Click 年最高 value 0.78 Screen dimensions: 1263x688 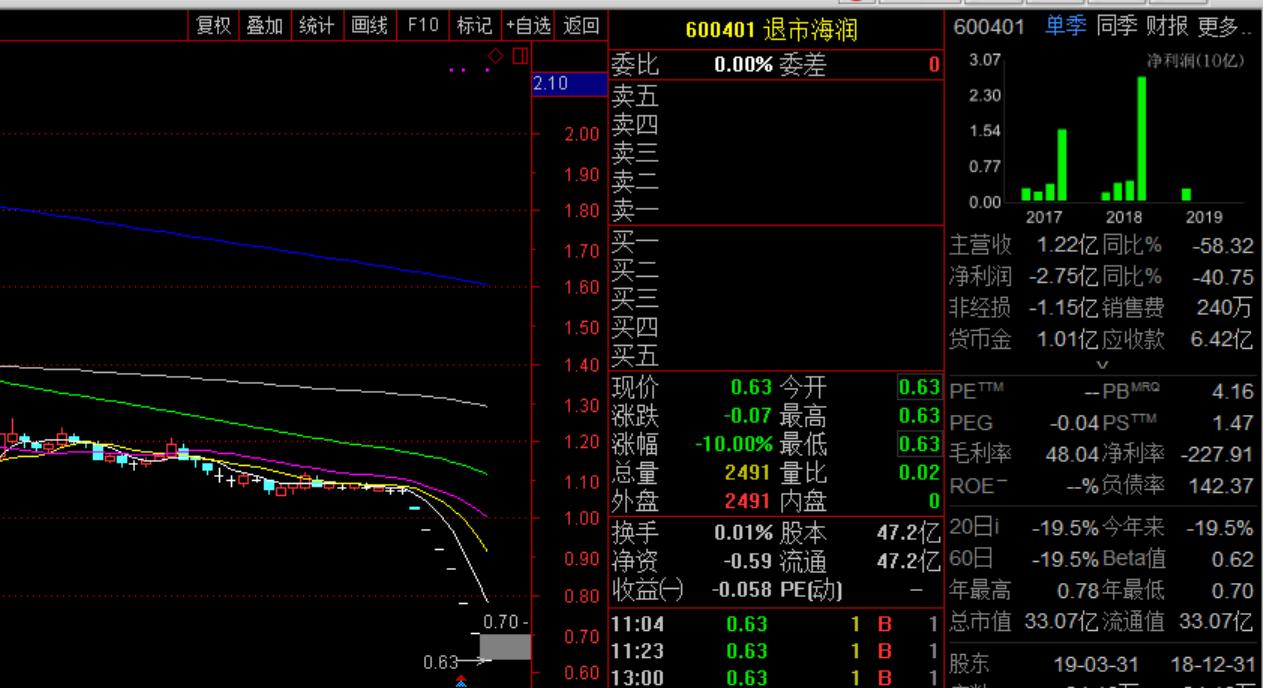[x=1079, y=591]
